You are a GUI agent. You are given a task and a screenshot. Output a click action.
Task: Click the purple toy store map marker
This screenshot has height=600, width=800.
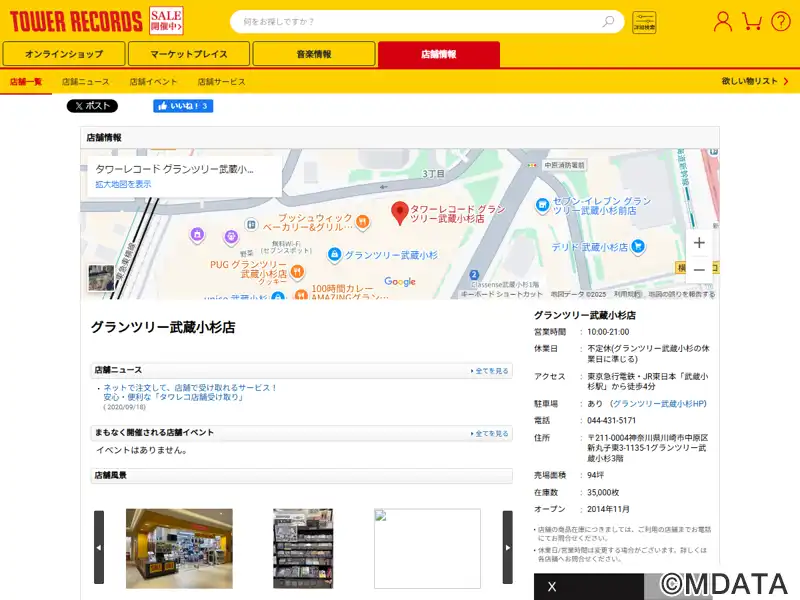click(x=197, y=235)
